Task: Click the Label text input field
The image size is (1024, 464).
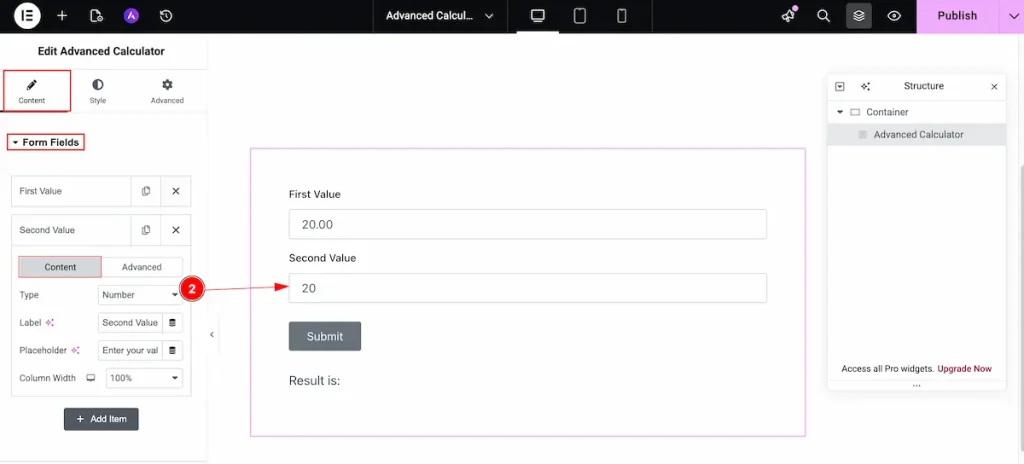Action: (130, 323)
